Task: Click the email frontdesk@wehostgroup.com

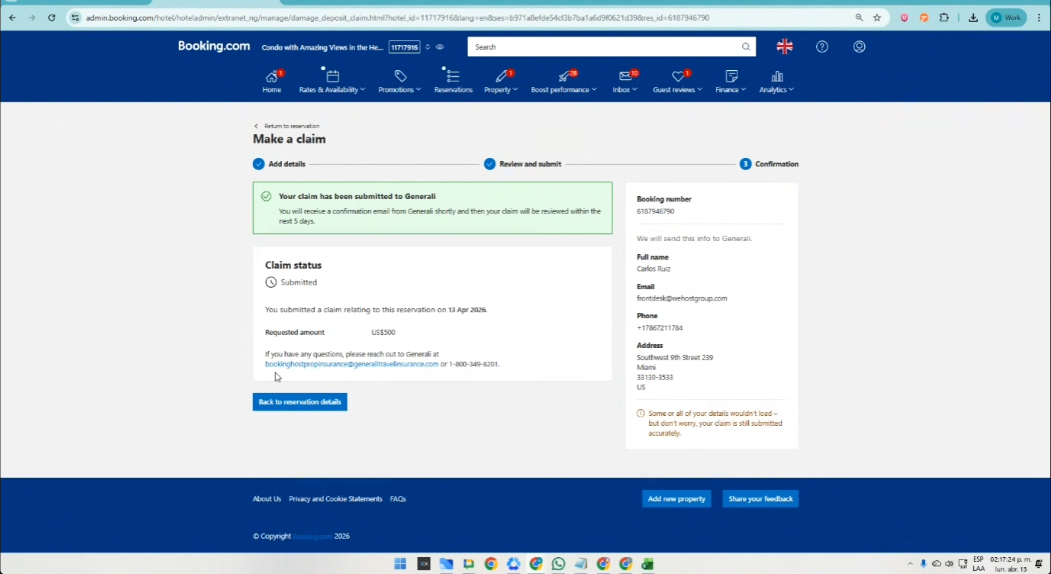Action: pos(682,298)
